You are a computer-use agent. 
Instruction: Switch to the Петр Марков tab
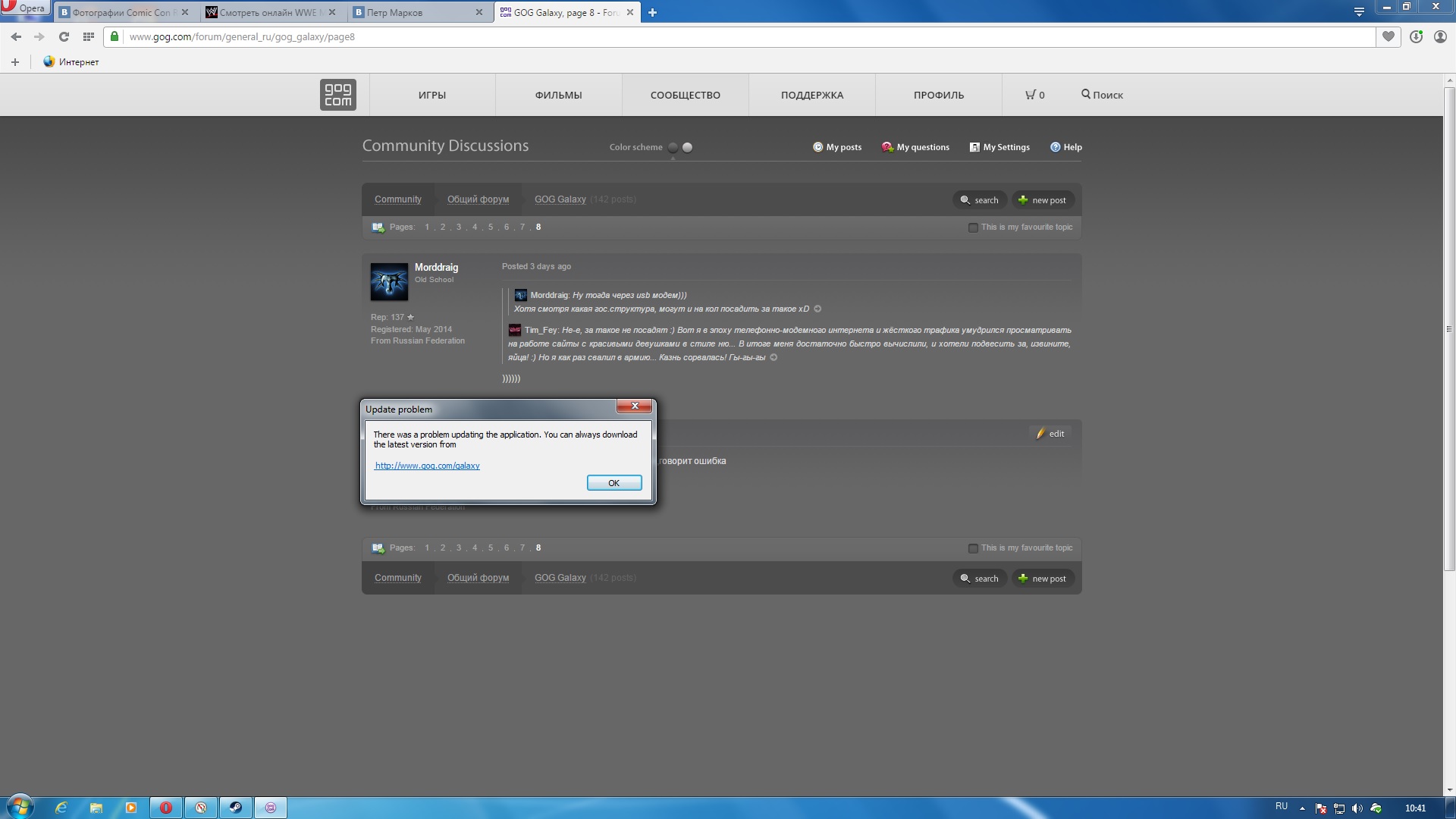(416, 12)
